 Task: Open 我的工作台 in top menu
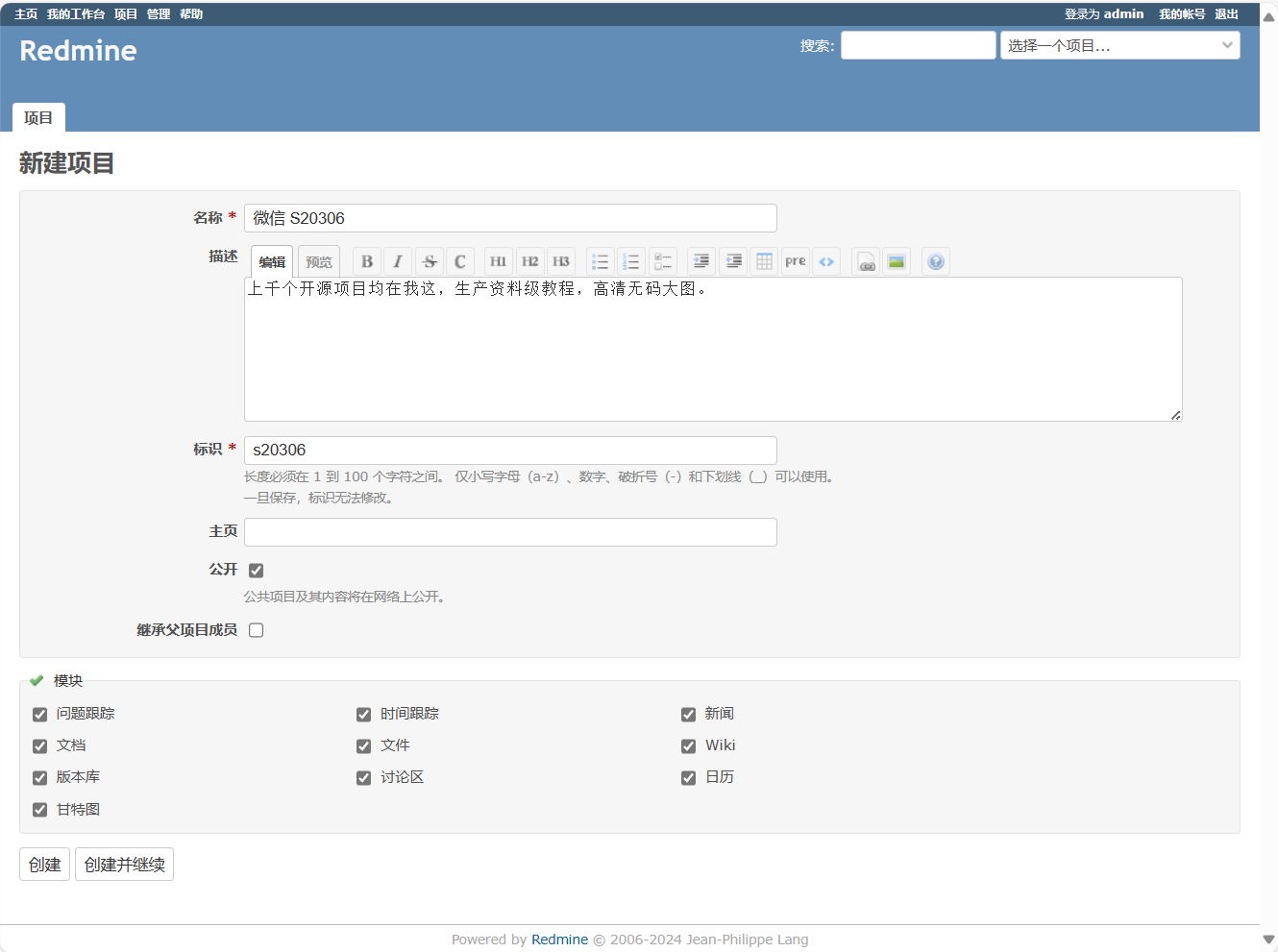coord(76,14)
